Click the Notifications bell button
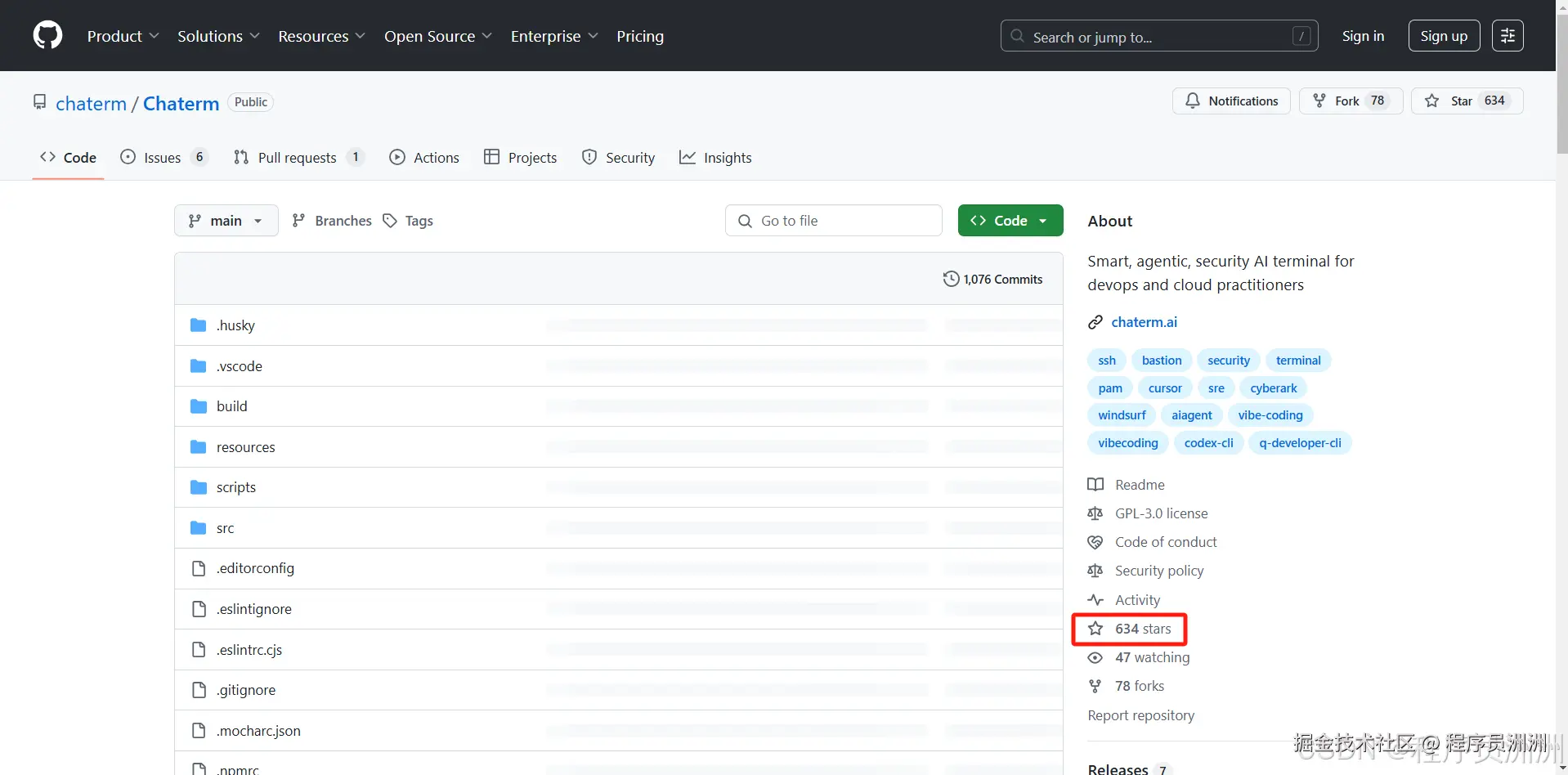Image resolution: width=1568 pixels, height=775 pixels. [x=1231, y=101]
